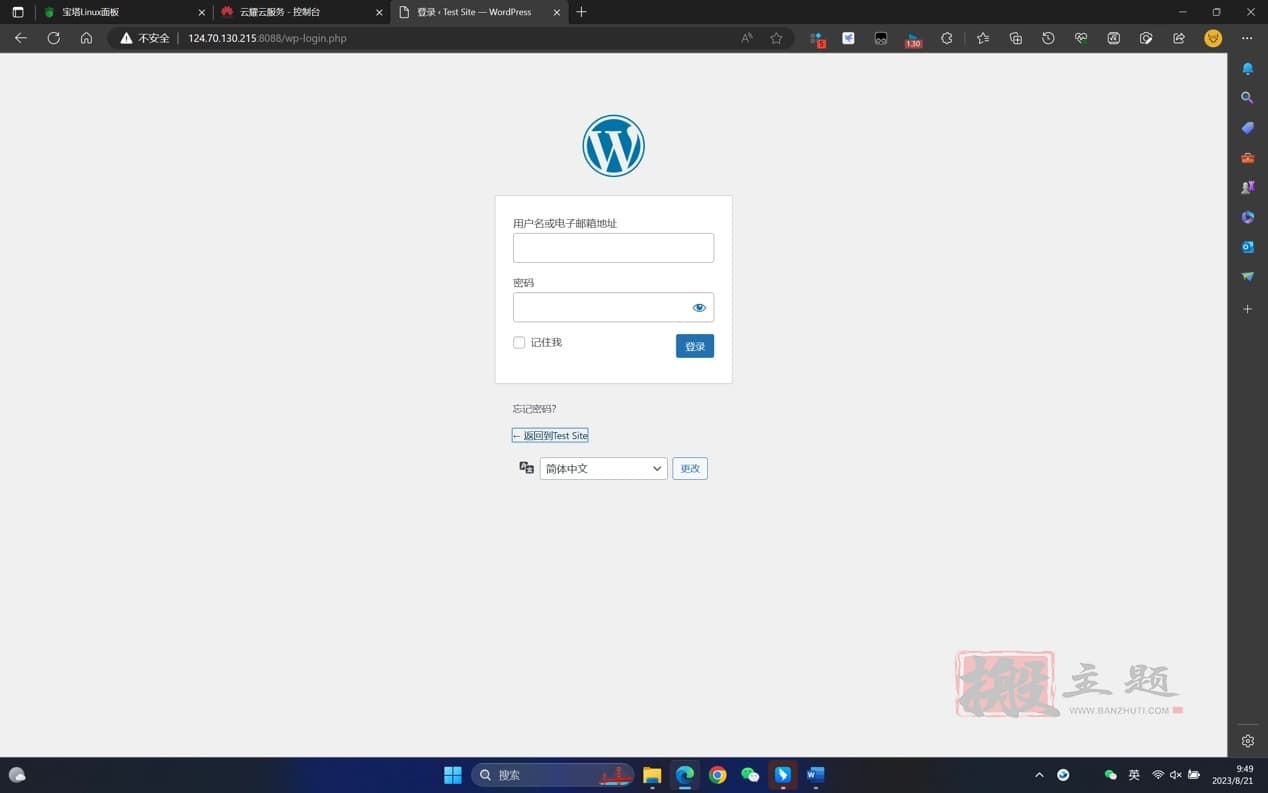The width and height of the screenshot is (1268, 793).
Task: Open the Shopping tag icon in sidebar
Action: [1247, 128]
